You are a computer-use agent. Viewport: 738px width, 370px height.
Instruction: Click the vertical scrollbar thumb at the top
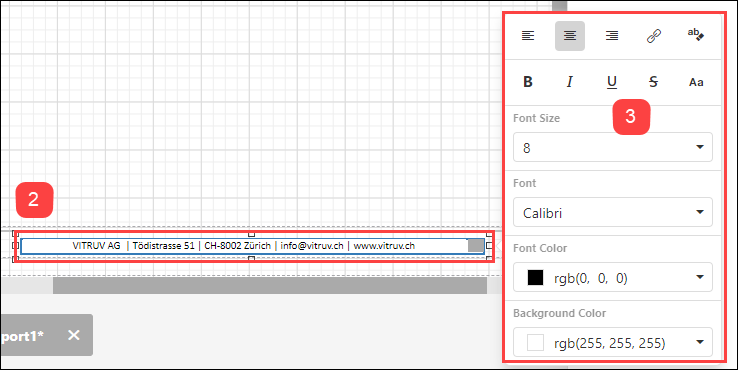560,5
